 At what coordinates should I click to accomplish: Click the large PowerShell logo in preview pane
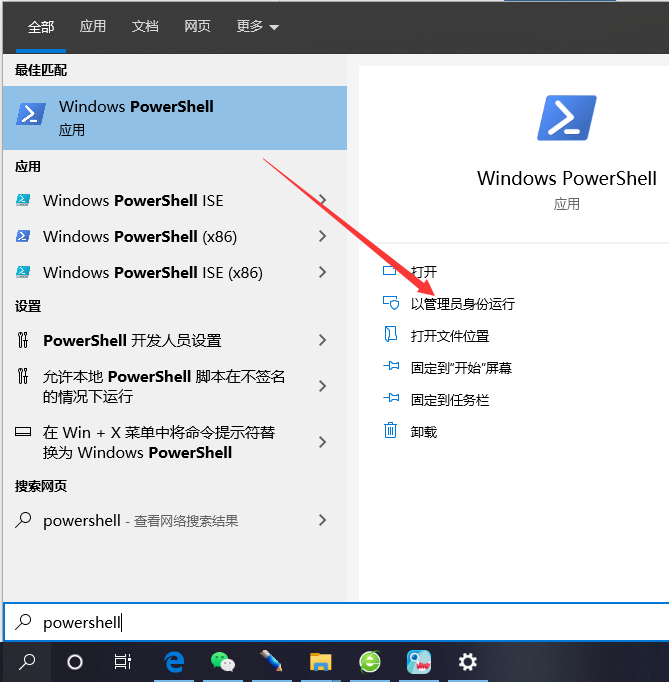[566, 118]
